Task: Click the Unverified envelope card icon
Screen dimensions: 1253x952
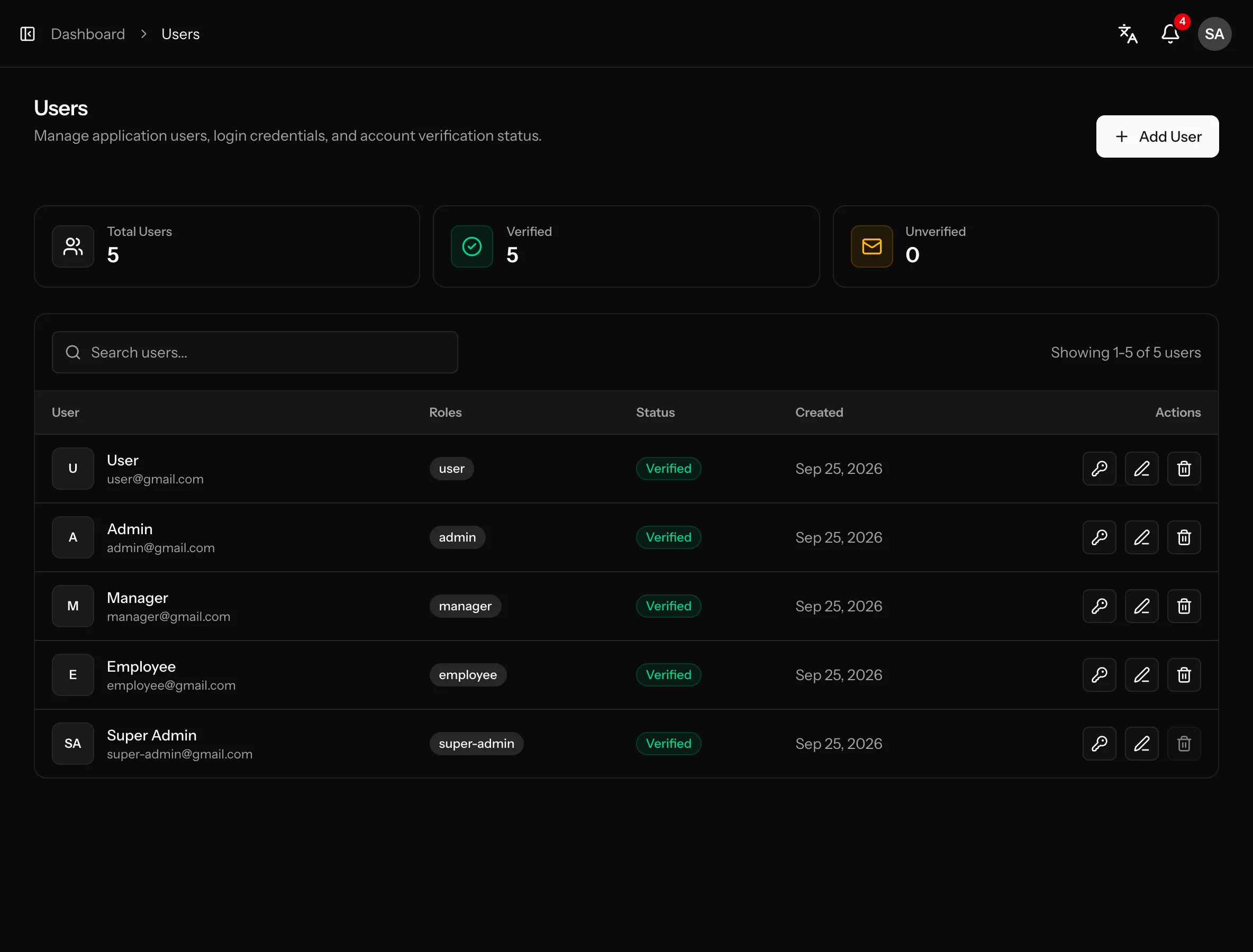Action: click(871, 246)
